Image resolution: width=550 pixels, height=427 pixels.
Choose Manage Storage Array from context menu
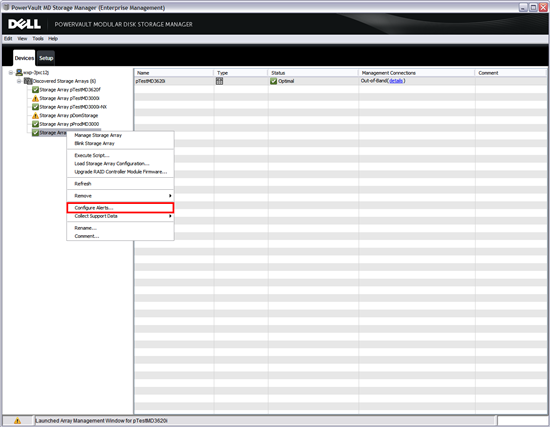pos(120,135)
